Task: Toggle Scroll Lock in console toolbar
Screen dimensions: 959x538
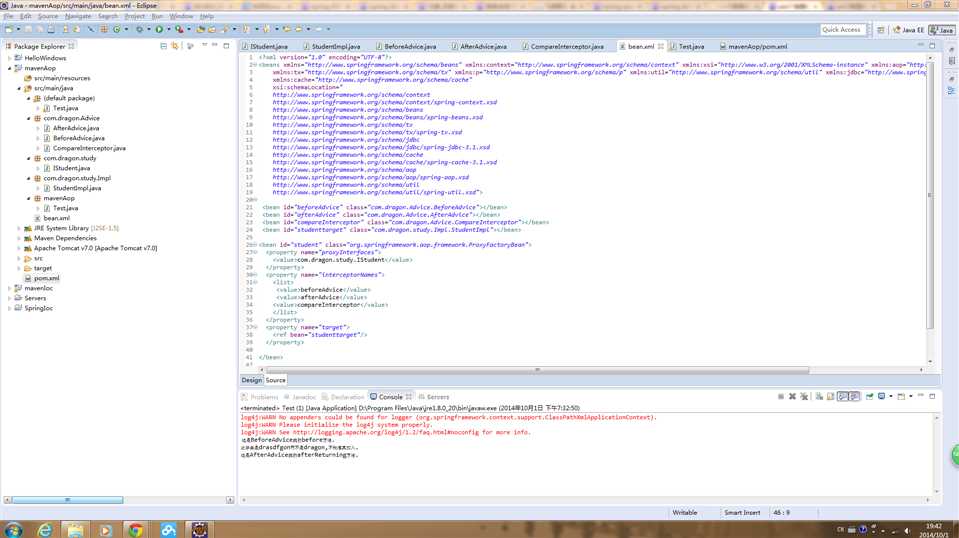Action: pos(831,396)
